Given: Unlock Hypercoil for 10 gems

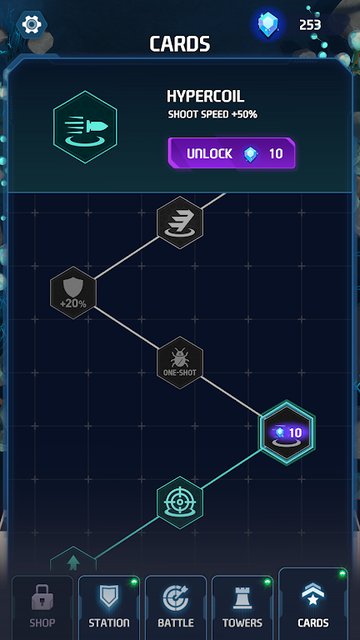Looking at the screenshot, I should point(231,153).
